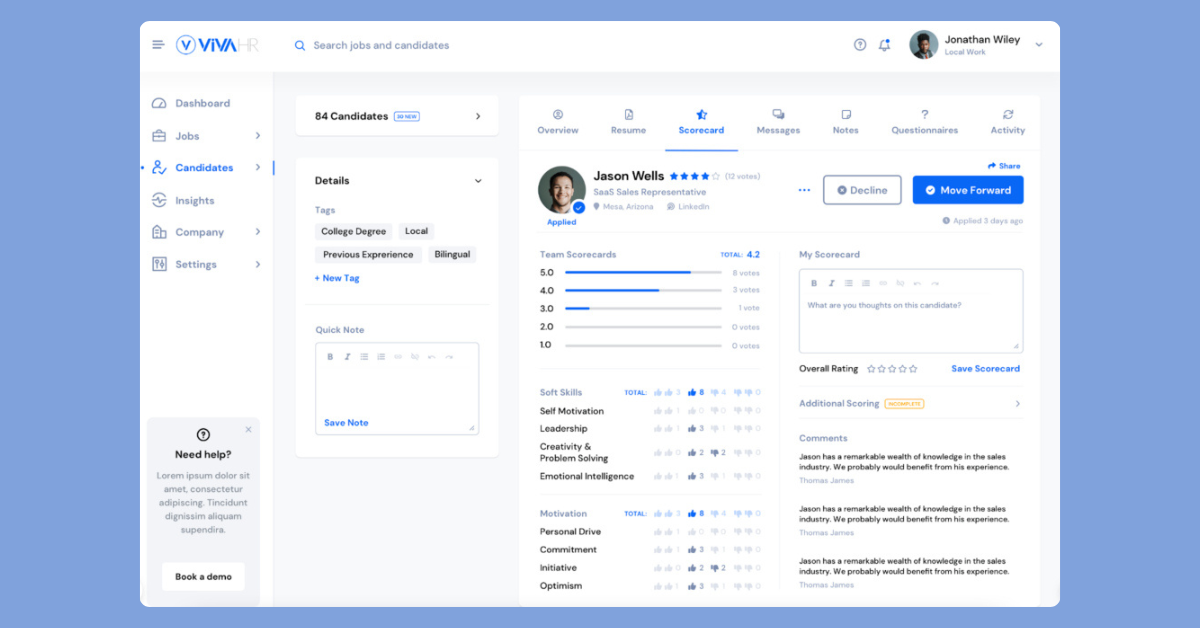Open Jonathan Wiley account dropdown
1200x628 pixels.
(x=1039, y=45)
